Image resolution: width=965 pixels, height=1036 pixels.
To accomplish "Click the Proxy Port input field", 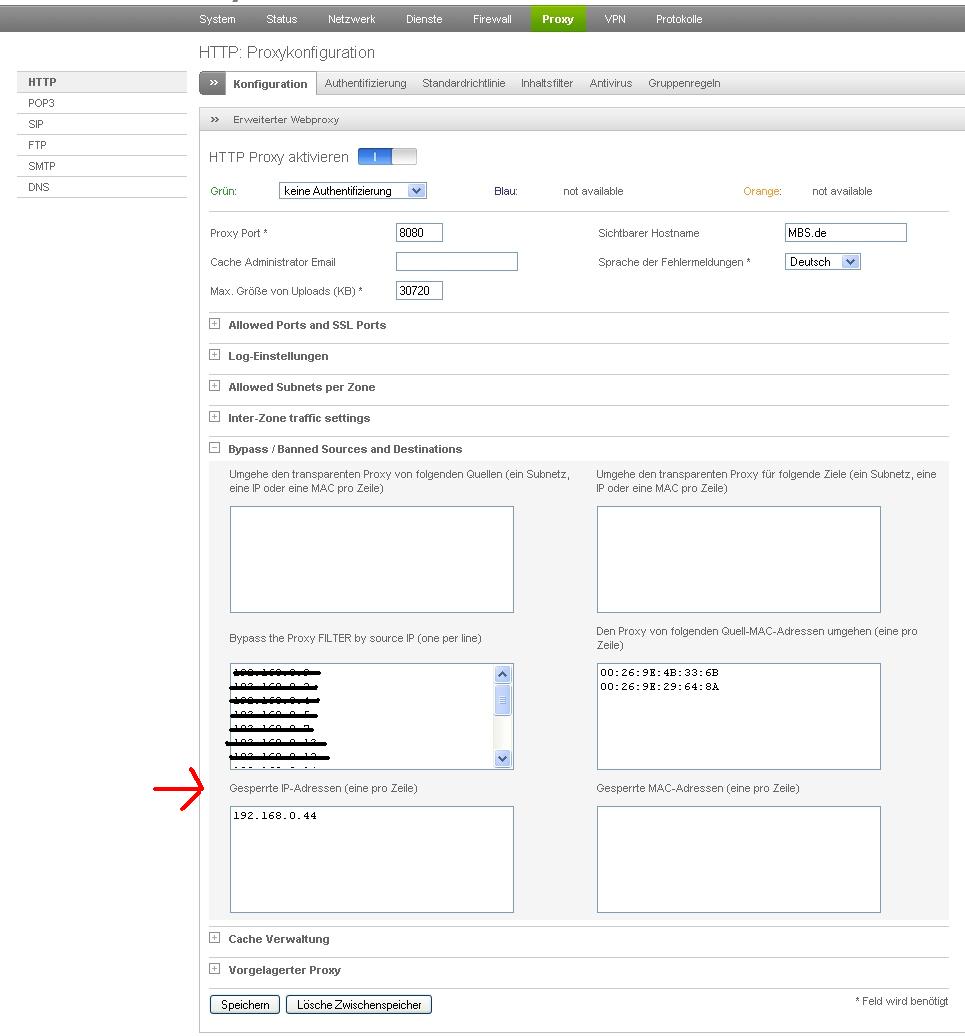I will coord(419,233).
